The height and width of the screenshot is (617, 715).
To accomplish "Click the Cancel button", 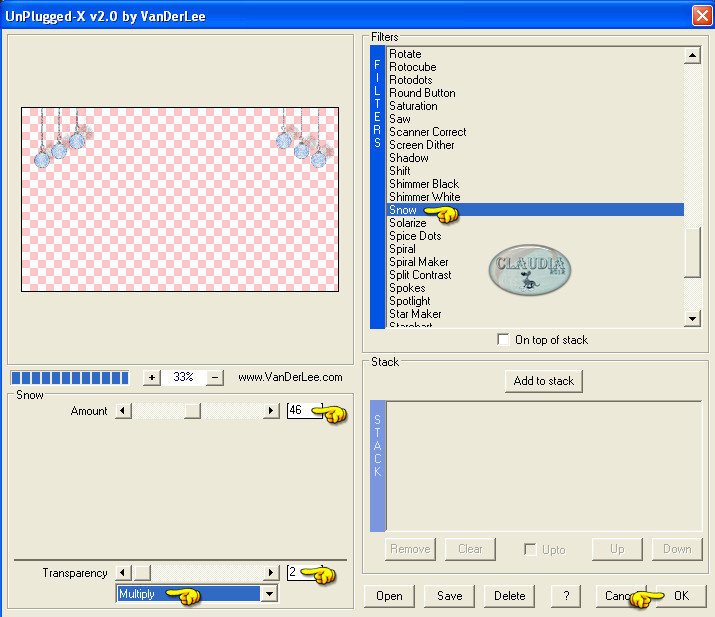I will (x=621, y=596).
